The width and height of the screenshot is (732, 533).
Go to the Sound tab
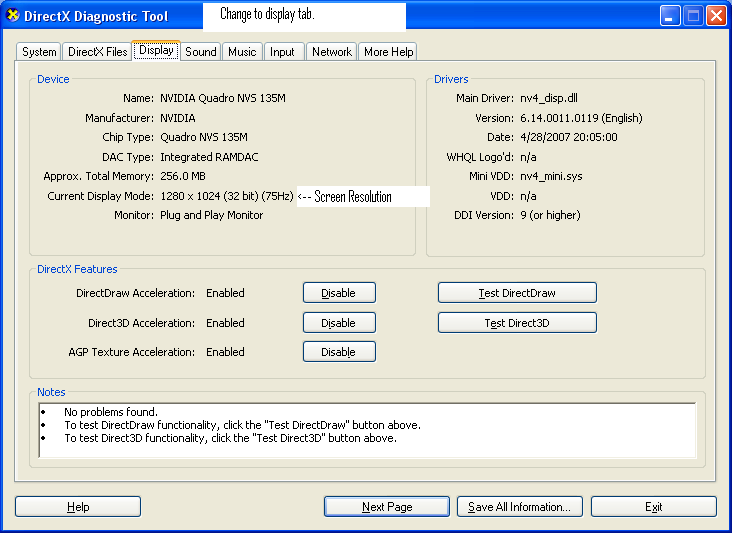tap(201, 52)
